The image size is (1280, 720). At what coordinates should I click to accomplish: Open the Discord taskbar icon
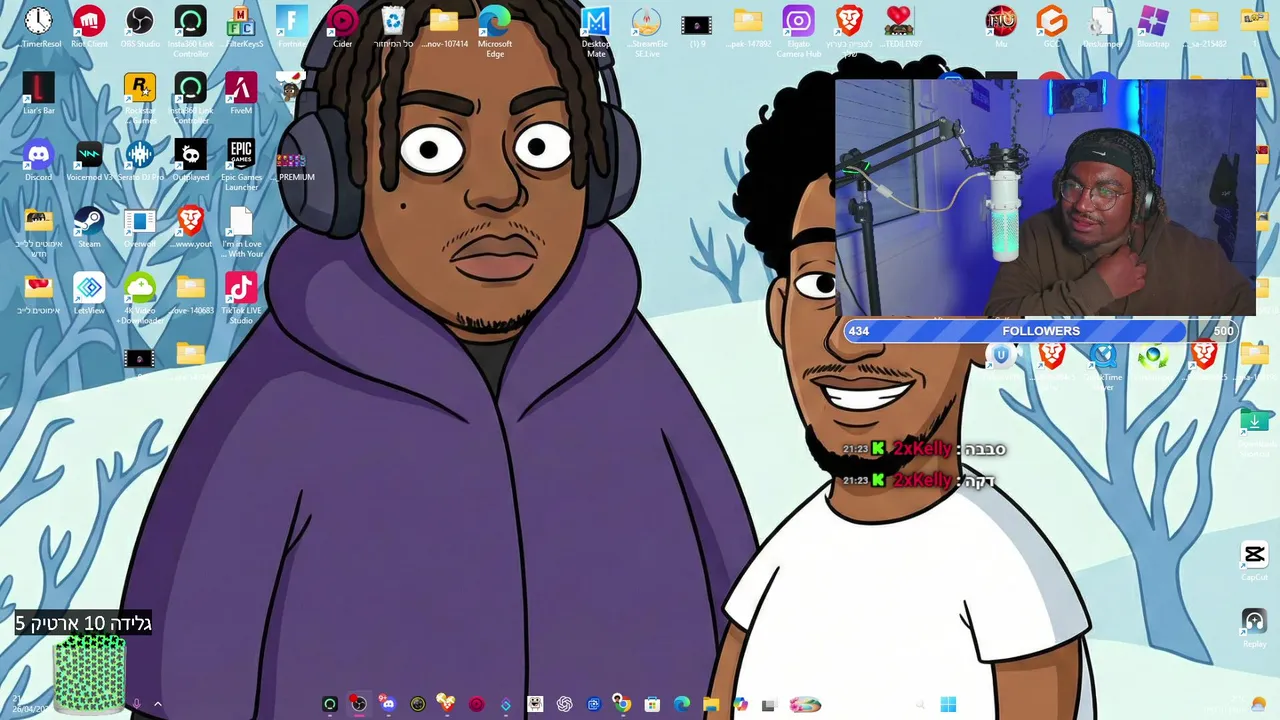388,704
